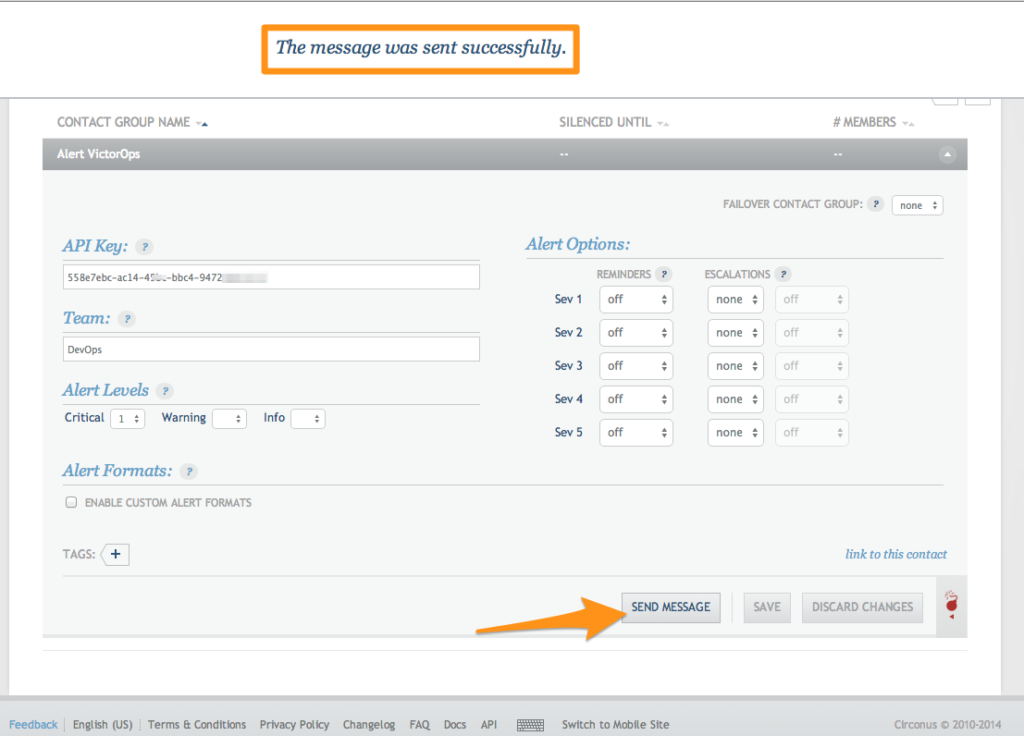Add a tag using the plus icon

tap(114, 554)
